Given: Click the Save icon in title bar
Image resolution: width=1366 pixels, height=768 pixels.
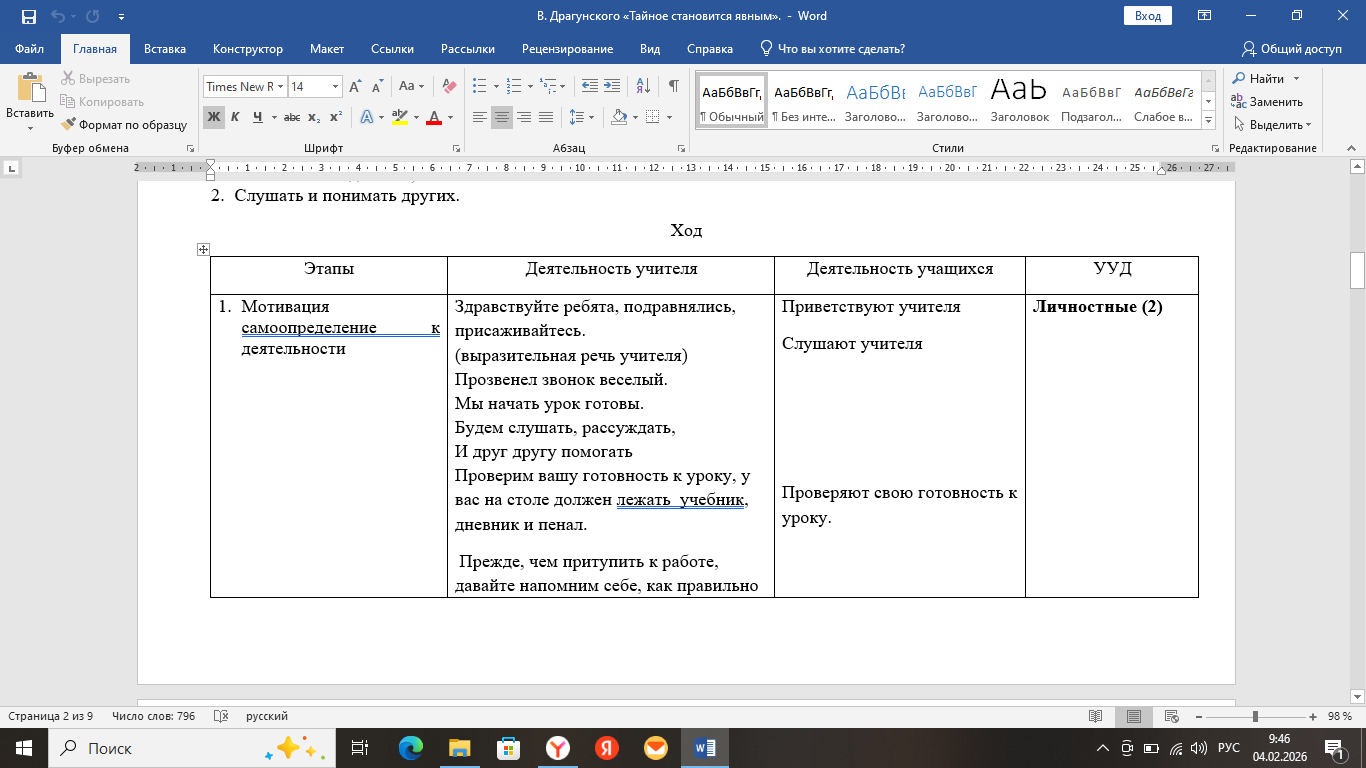Looking at the screenshot, I should tap(28, 16).
